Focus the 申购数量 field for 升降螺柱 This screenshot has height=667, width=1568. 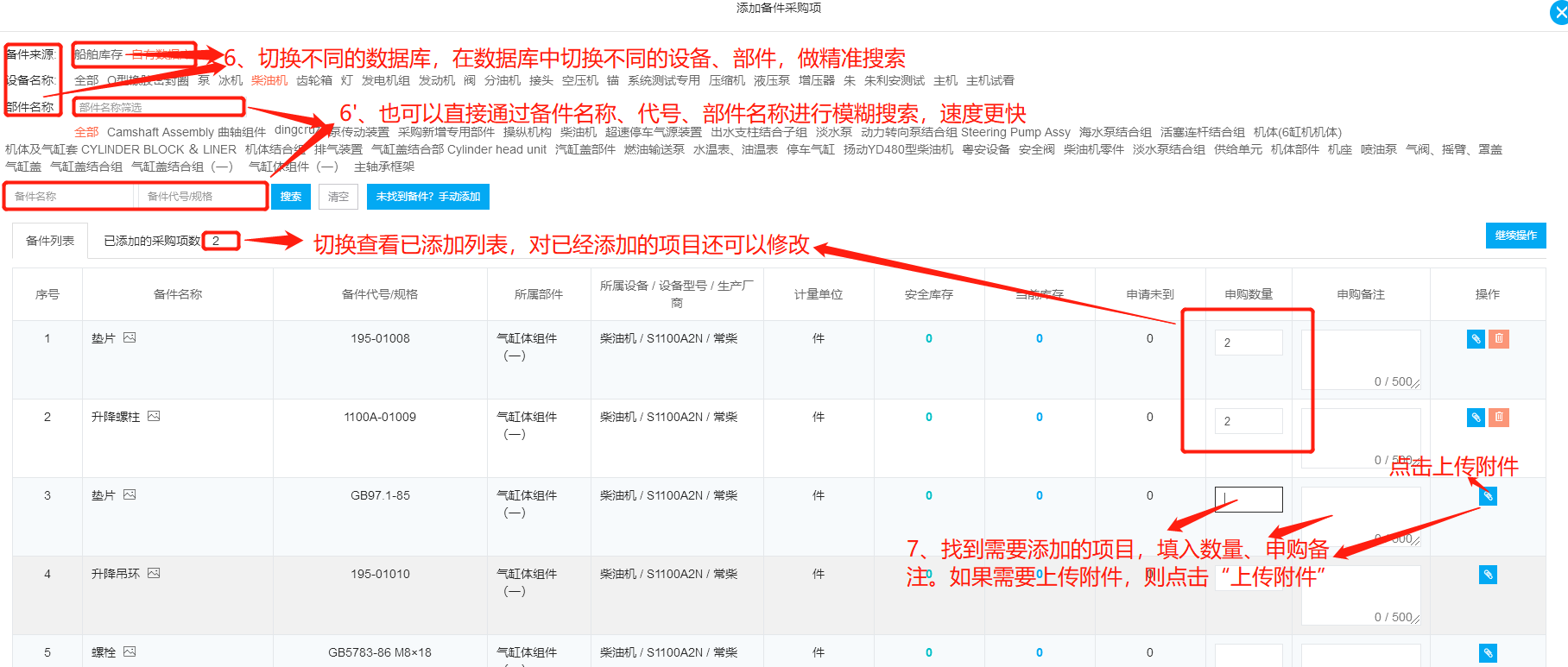[x=1249, y=421]
